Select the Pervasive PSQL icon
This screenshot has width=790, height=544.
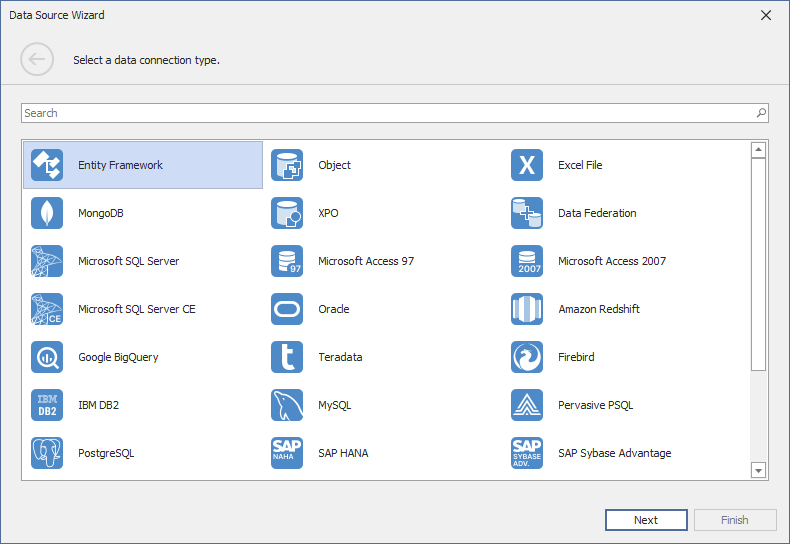526,405
